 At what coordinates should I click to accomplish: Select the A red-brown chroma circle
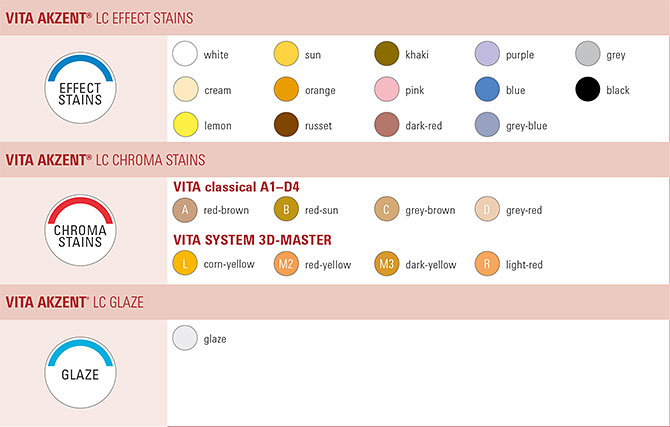tap(185, 210)
